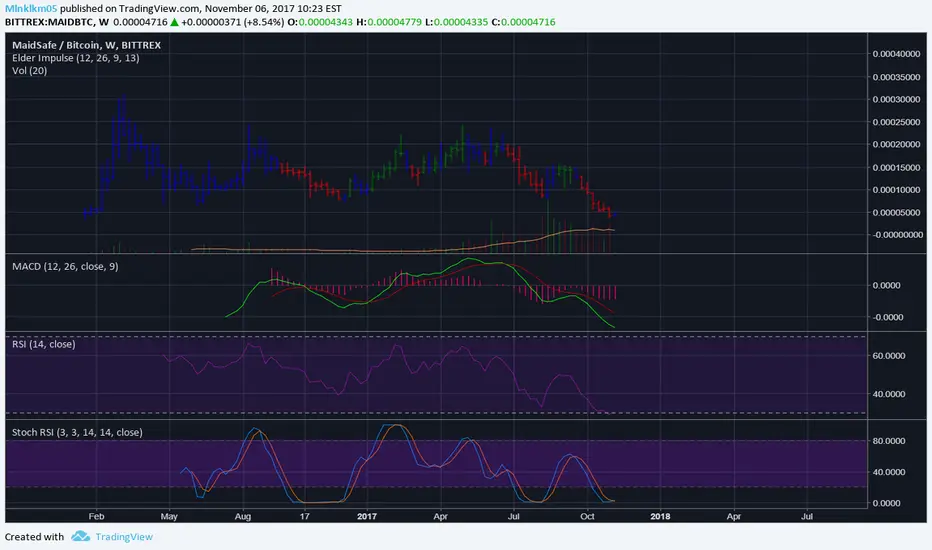
Task: Click the open value O:0.00004343
Action: tap(320, 22)
